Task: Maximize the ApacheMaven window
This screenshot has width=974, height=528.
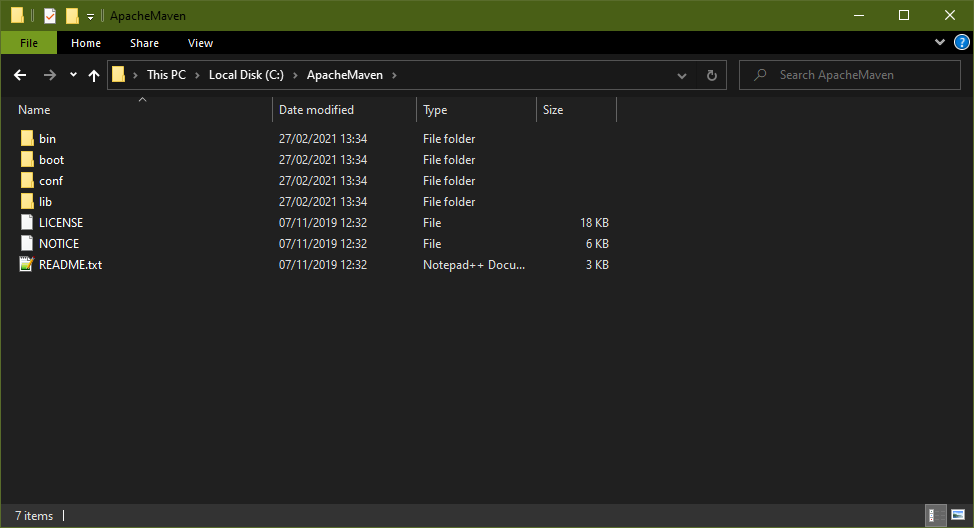Action: click(x=904, y=16)
